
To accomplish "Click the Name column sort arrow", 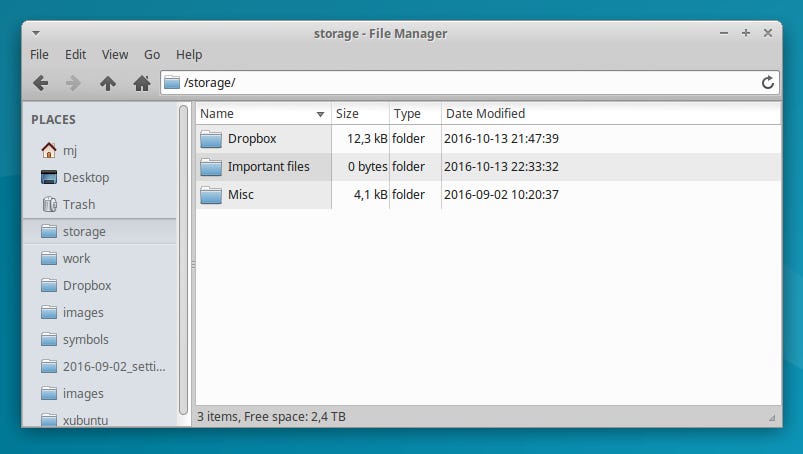I will click(321, 114).
